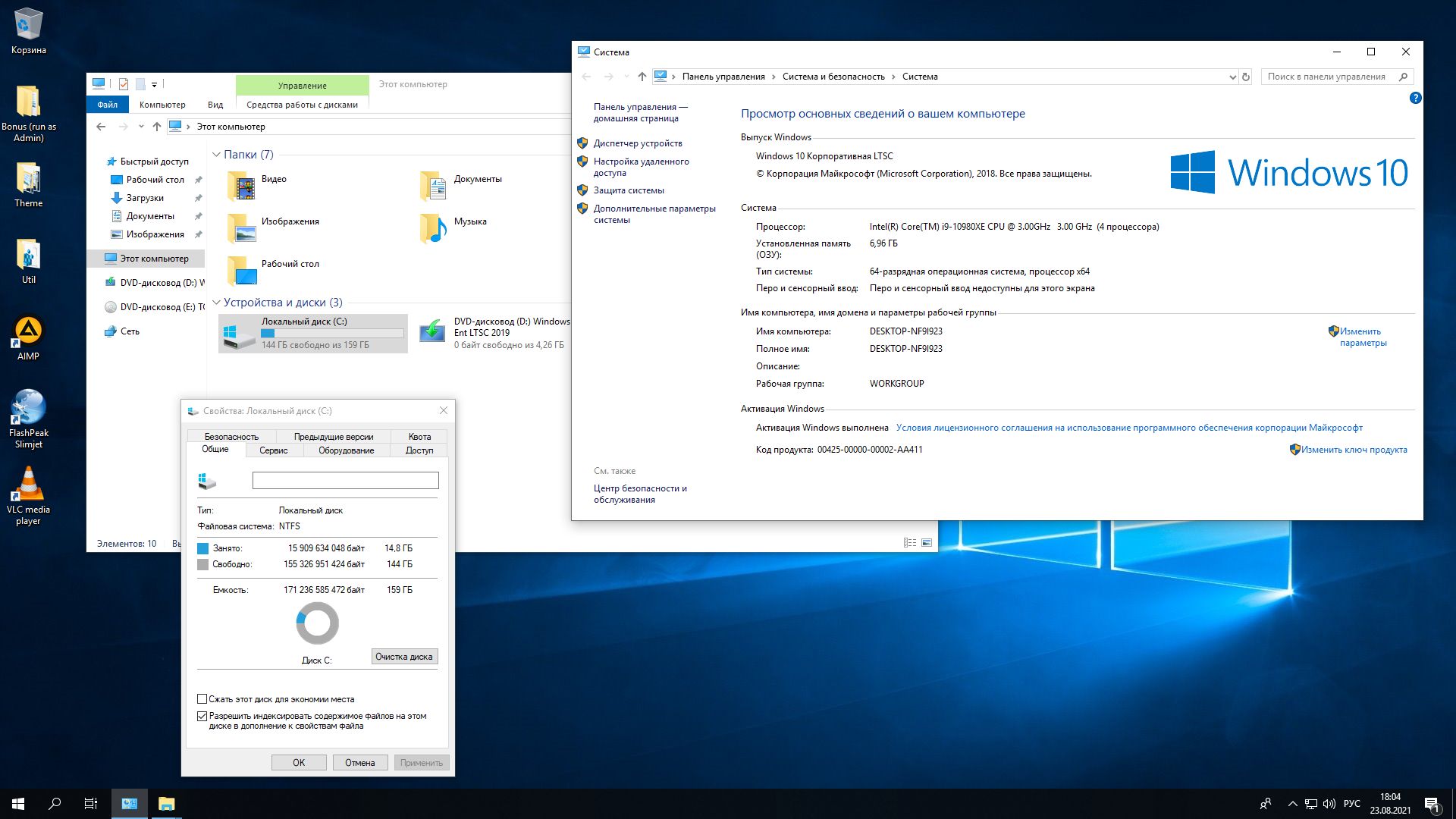Select the Music folder icon
1456x819 pixels.
point(434,227)
